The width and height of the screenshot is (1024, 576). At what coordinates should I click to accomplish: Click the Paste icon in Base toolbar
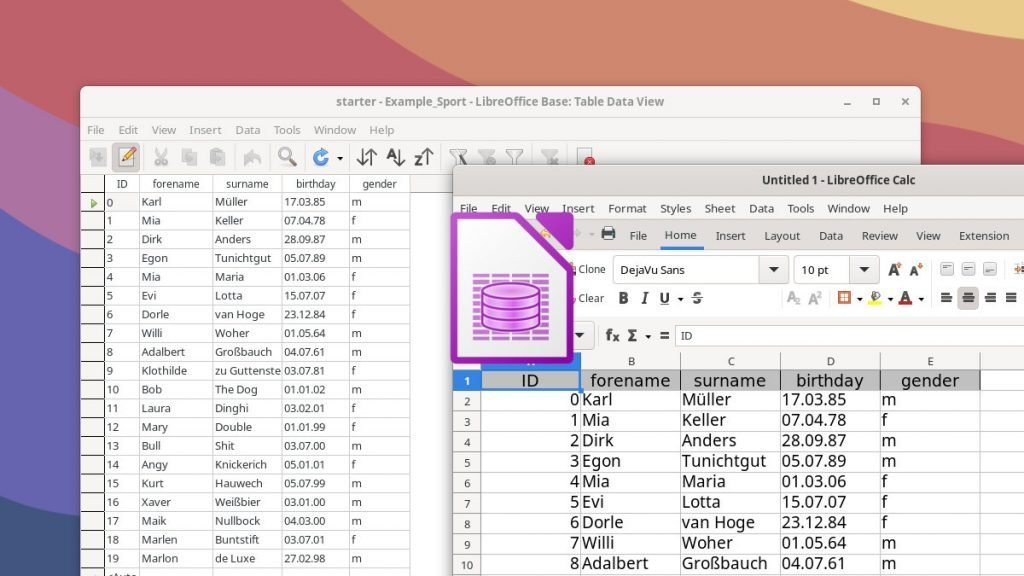217,157
